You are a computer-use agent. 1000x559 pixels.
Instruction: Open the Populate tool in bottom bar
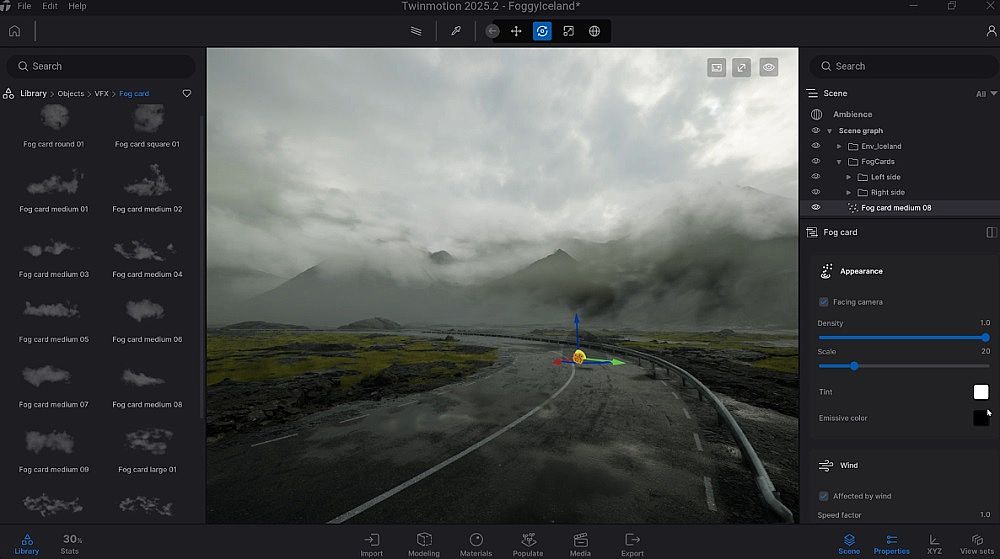point(528,543)
